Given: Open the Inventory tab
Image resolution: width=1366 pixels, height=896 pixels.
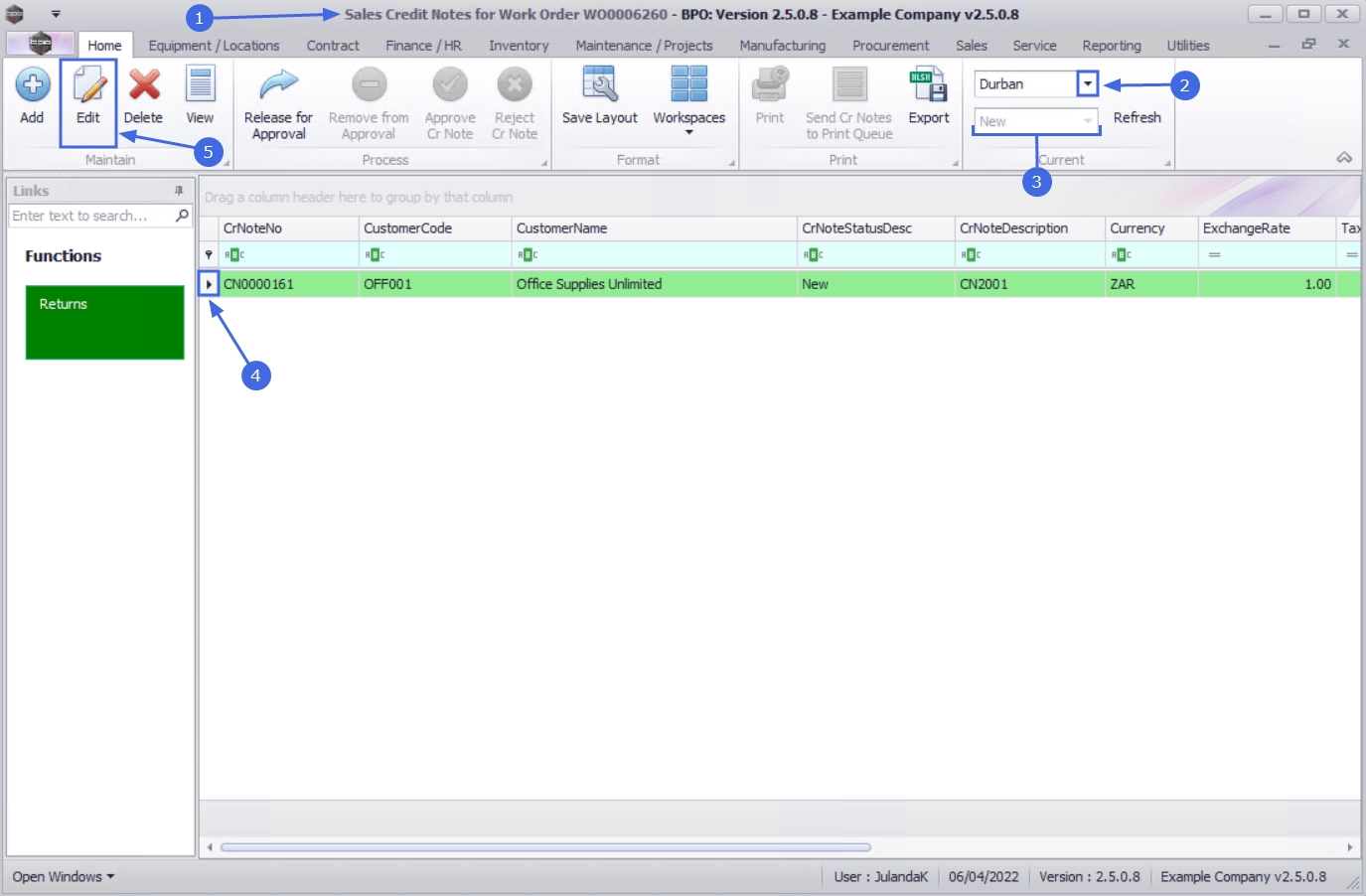Looking at the screenshot, I should point(519,46).
